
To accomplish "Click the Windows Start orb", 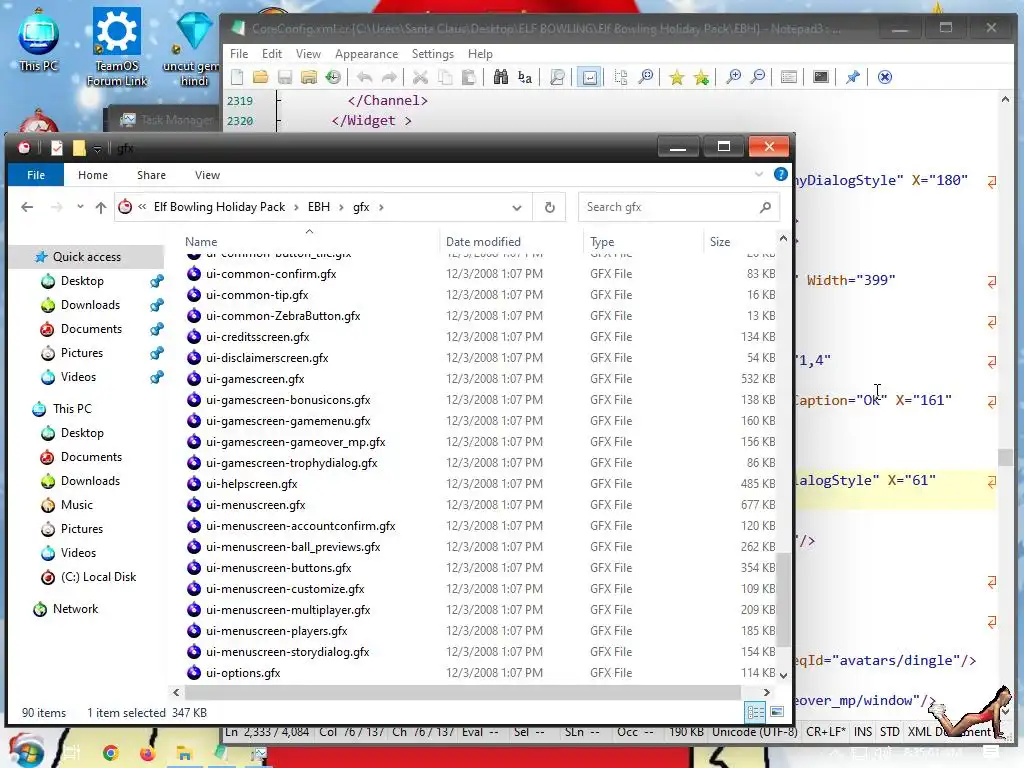I will [25, 750].
